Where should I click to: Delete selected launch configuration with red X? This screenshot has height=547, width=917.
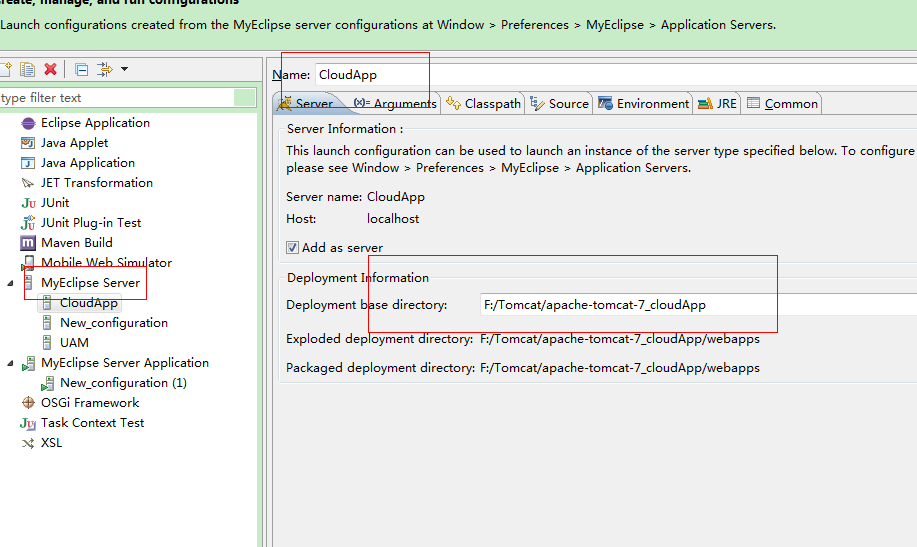coord(50,70)
